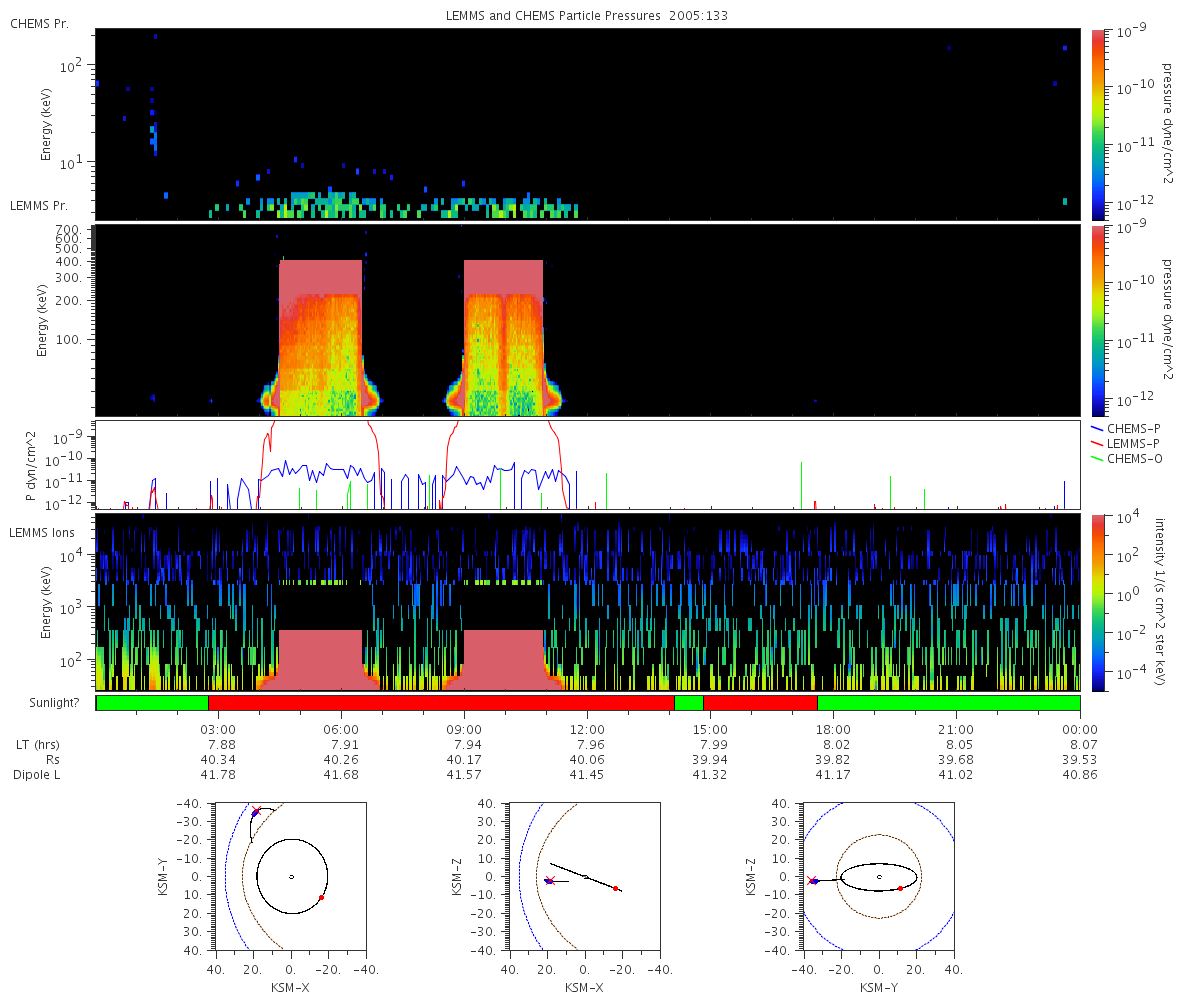
Task: Click the LEMMS Ions intensity colorbar
Action: [1097, 602]
